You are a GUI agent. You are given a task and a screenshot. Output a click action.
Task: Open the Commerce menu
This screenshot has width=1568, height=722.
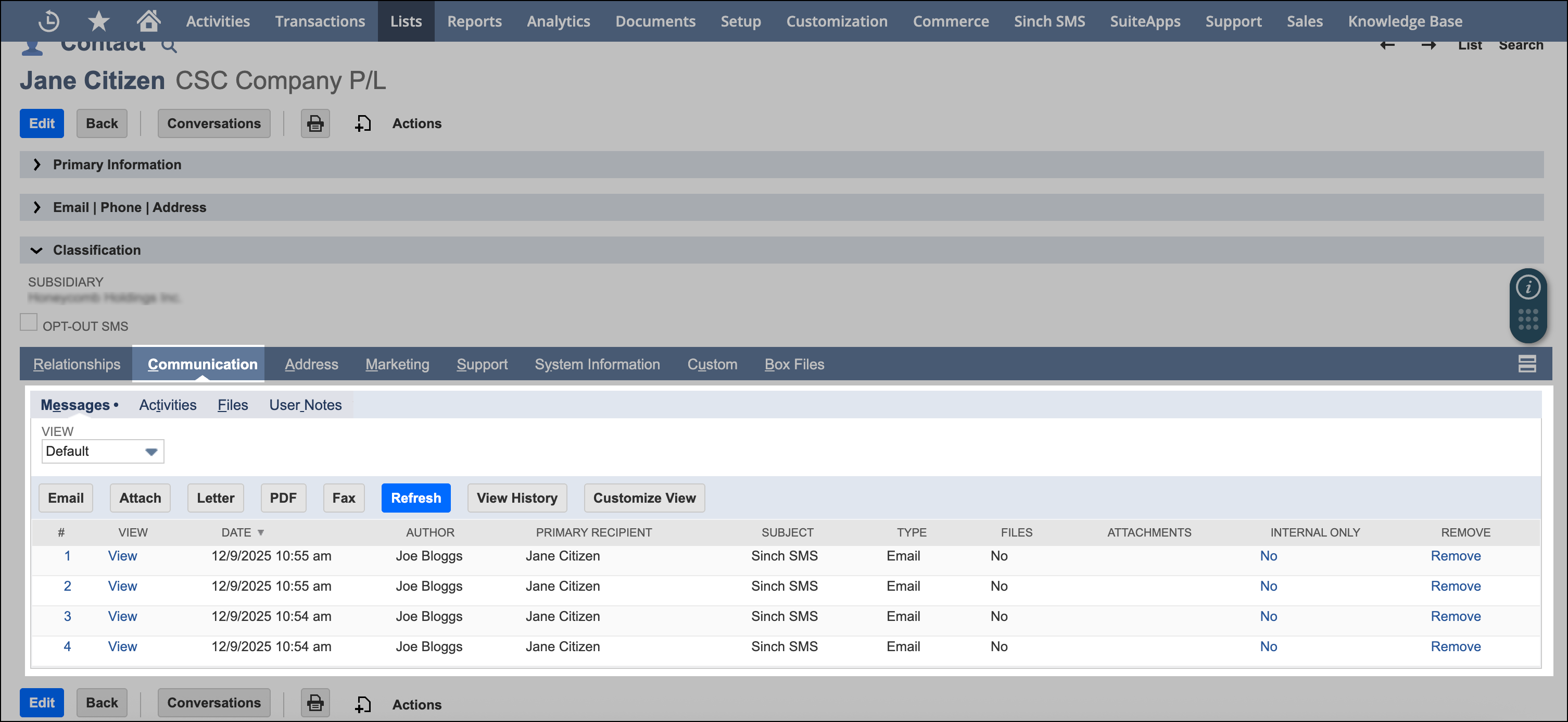click(951, 21)
